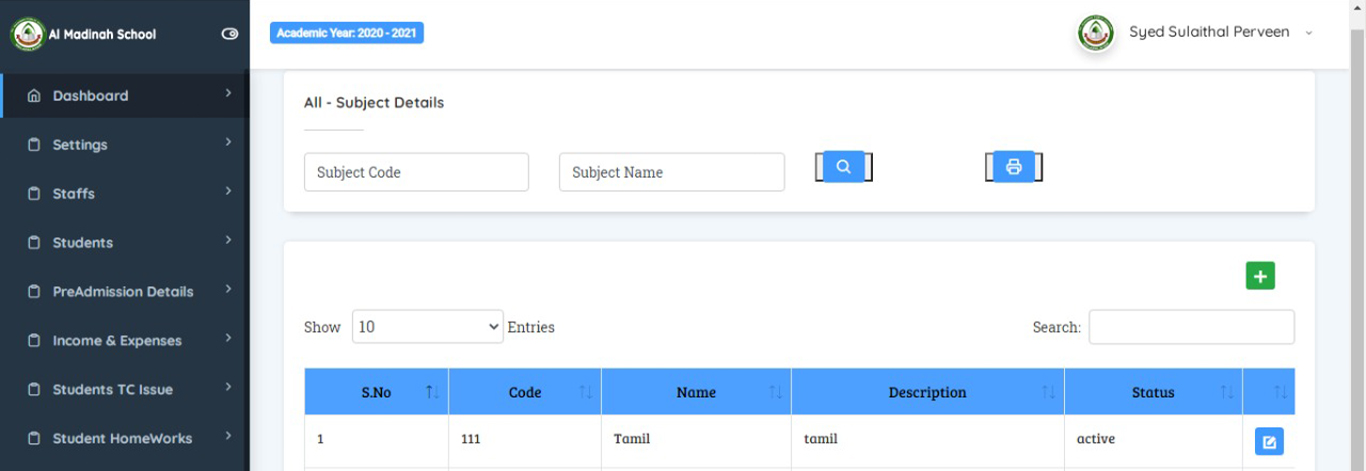Click the user profile avatar picture

(x=1096, y=33)
